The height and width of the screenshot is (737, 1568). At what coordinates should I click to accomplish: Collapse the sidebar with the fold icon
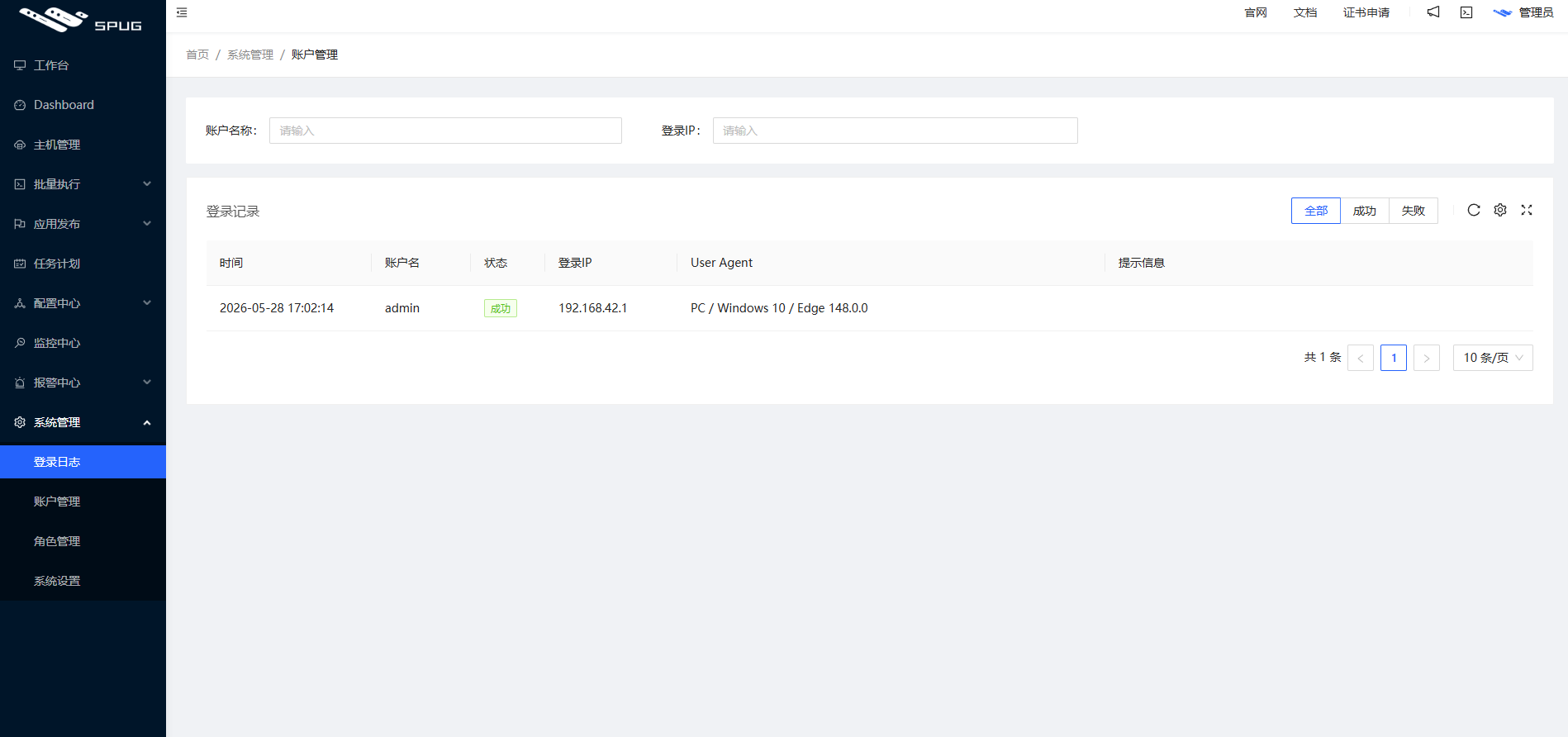(x=182, y=12)
